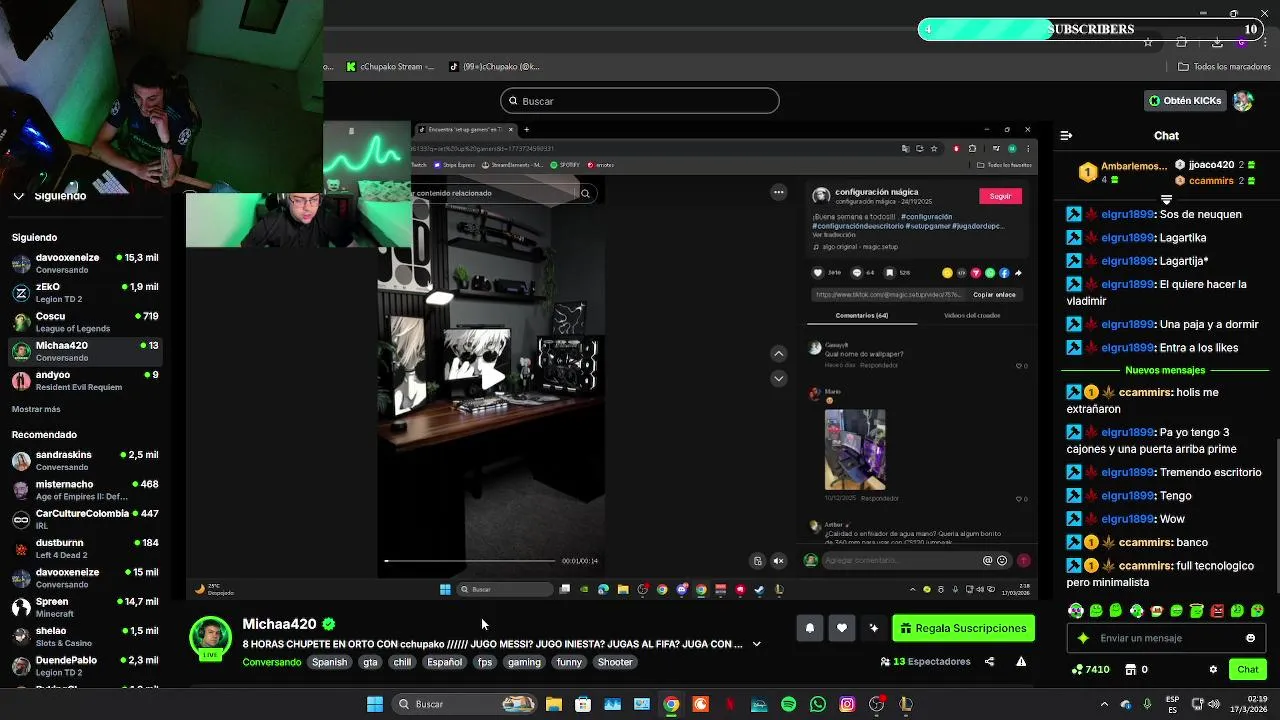The image size is (1280, 720).
Task: Switch to the (99+) cChupako TikTok tab
Action: (x=494, y=67)
